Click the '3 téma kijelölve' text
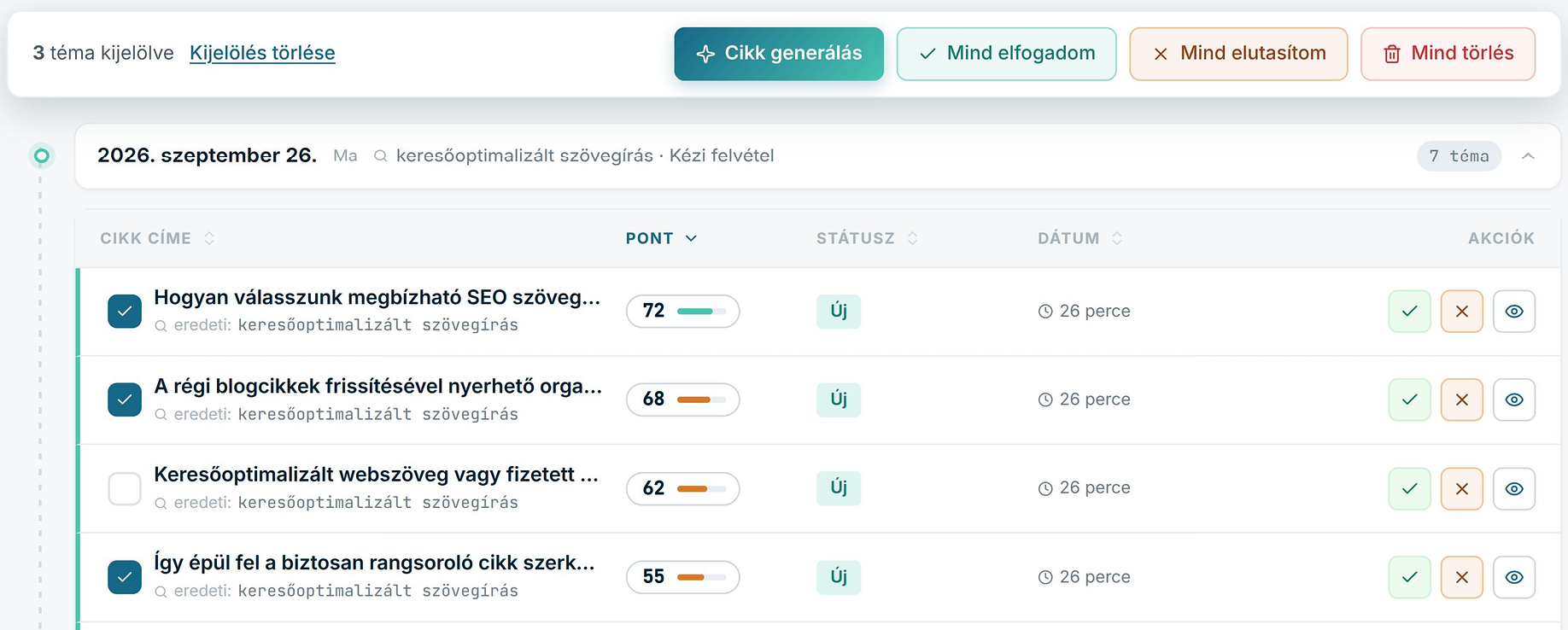1568x630 pixels. (x=103, y=53)
